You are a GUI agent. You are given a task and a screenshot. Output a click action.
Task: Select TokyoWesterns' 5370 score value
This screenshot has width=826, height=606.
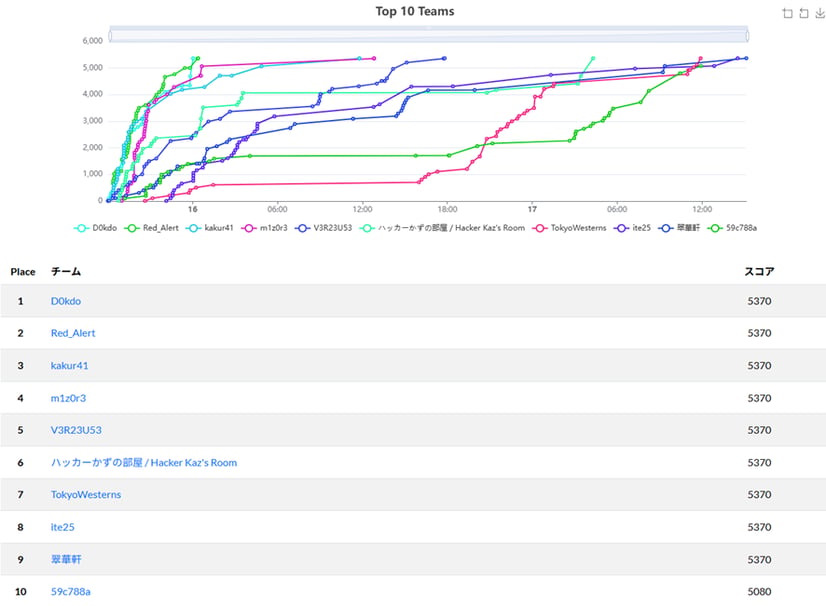click(759, 495)
